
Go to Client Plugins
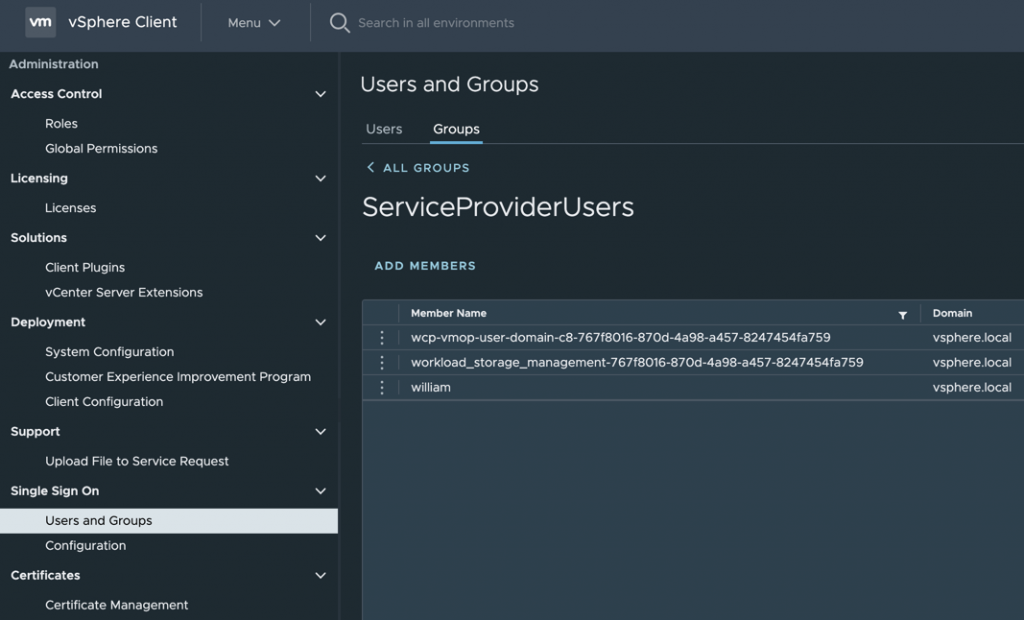[85, 268]
